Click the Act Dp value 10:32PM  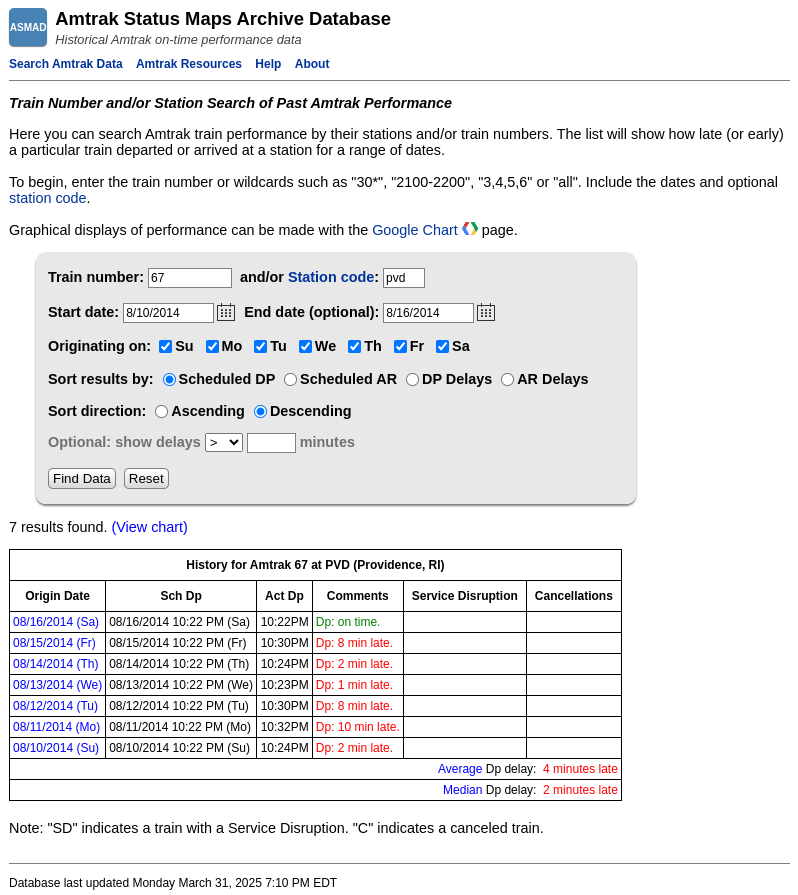point(284,727)
